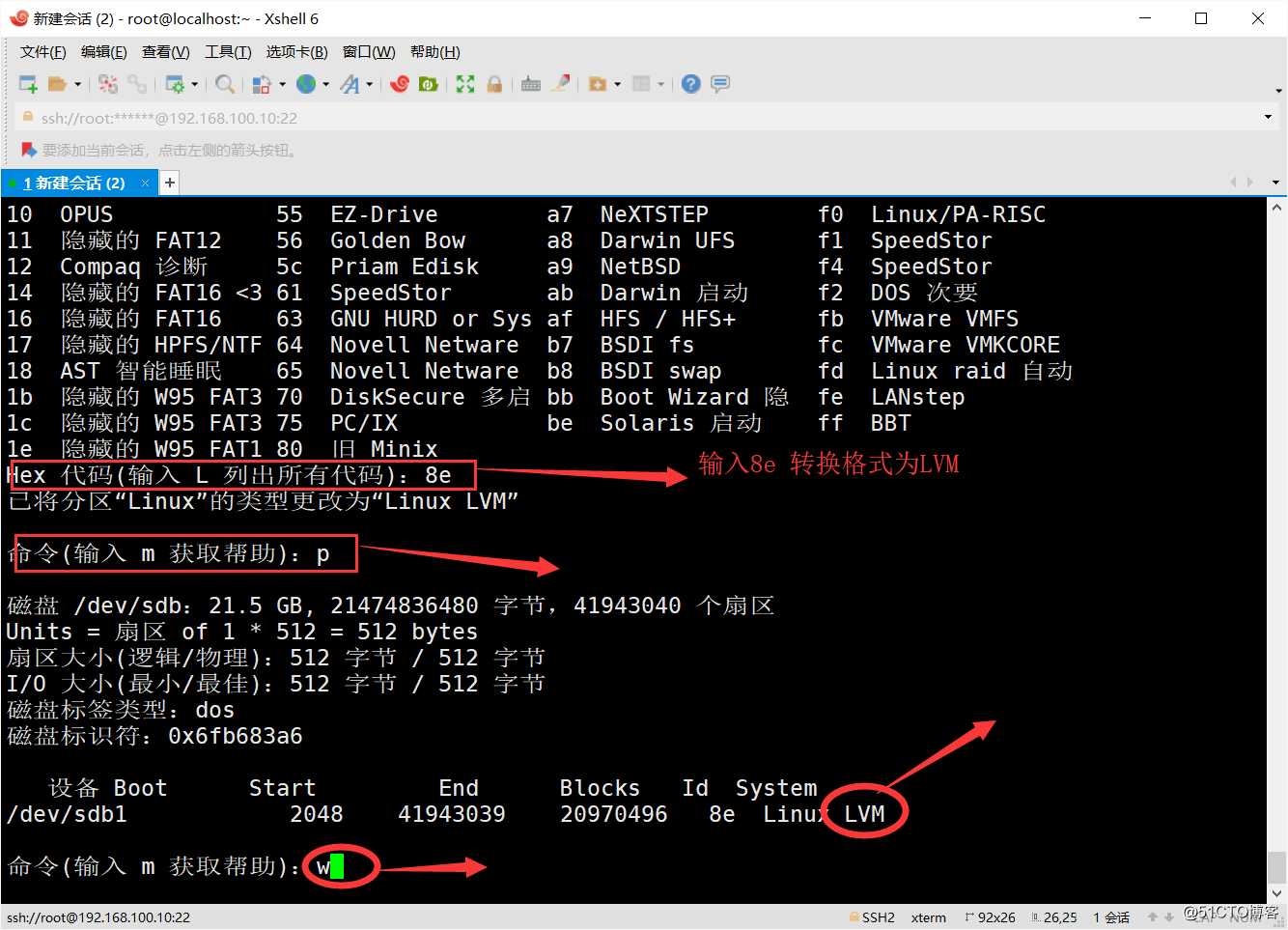The width and height of the screenshot is (1288, 930).
Task: Click the color scheme icon
Action: 261,84
